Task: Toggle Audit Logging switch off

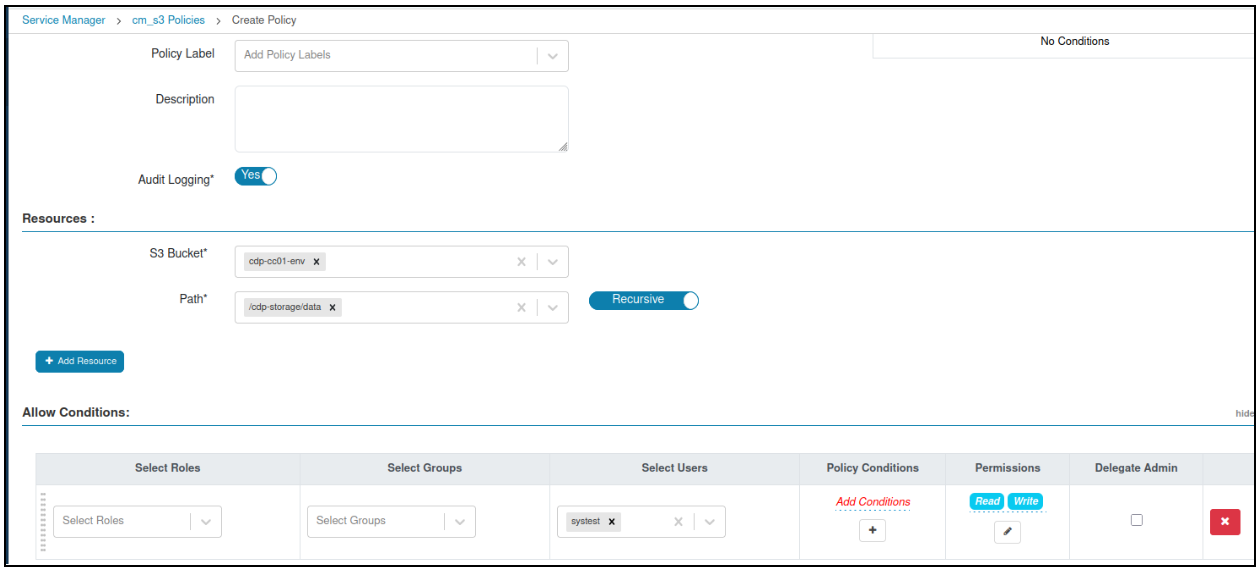Action: pyautogui.click(x=255, y=176)
